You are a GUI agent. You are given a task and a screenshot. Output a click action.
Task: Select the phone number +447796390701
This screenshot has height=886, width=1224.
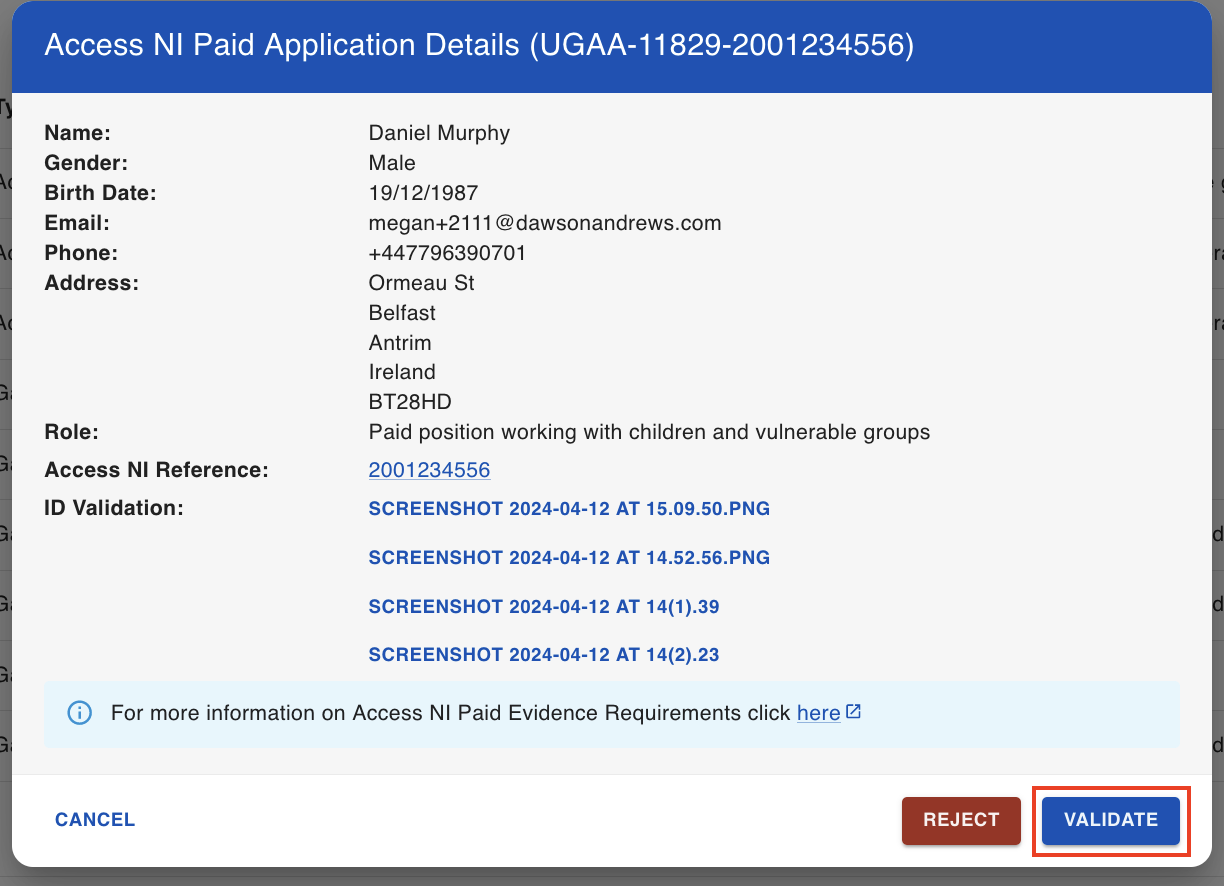tap(447, 253)
